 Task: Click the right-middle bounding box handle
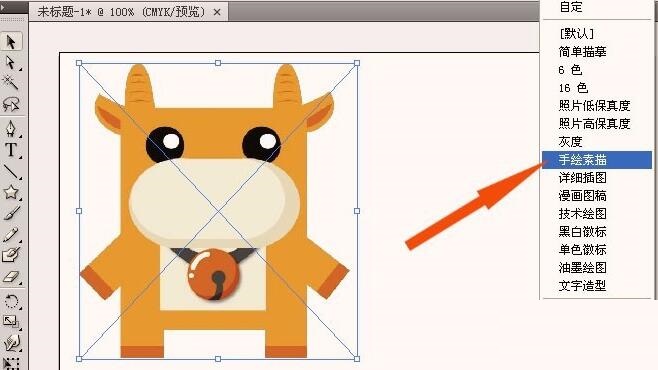click(357, 211)
